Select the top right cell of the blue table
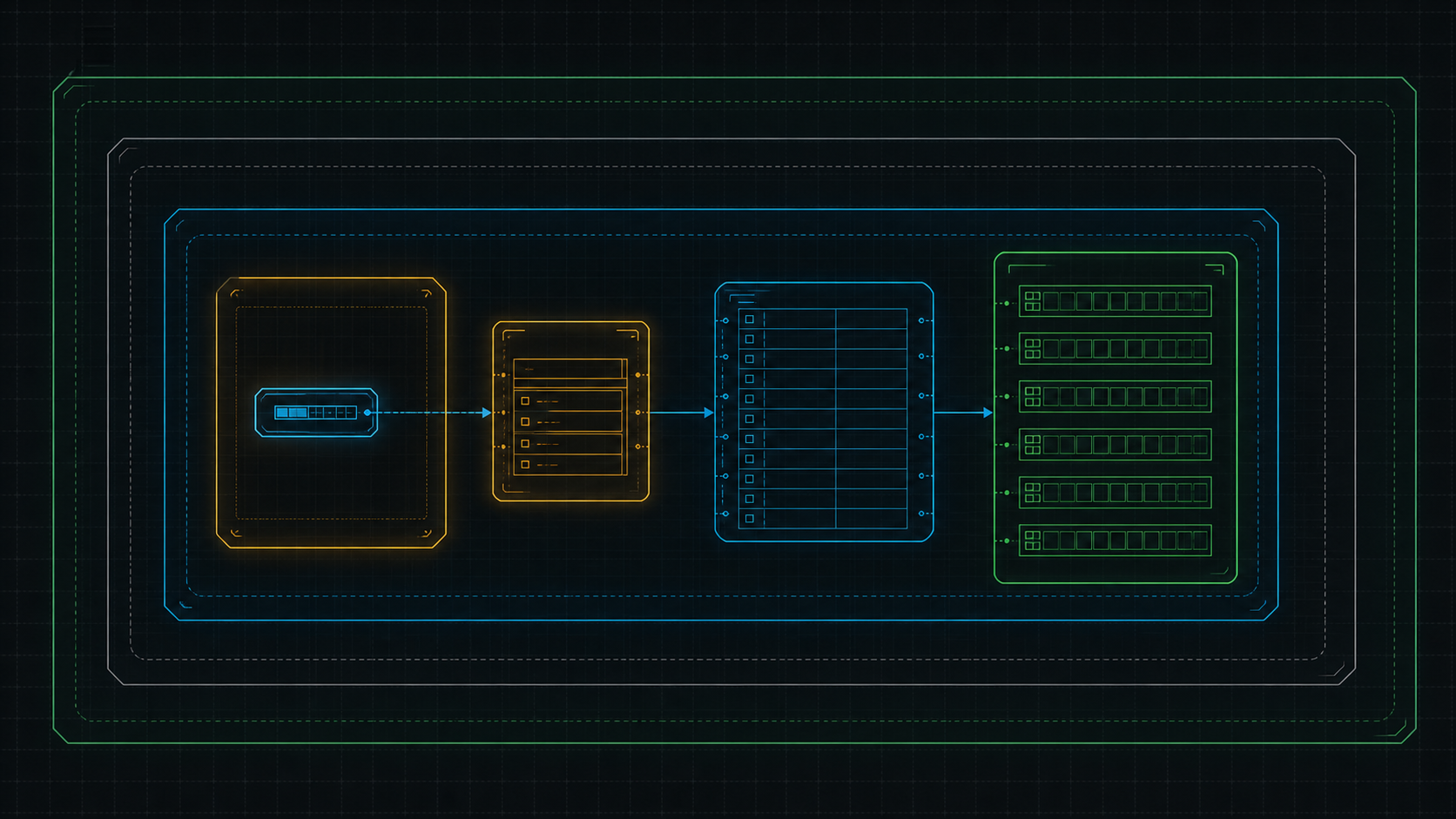 pyautogui.click(x=871, y=319)
